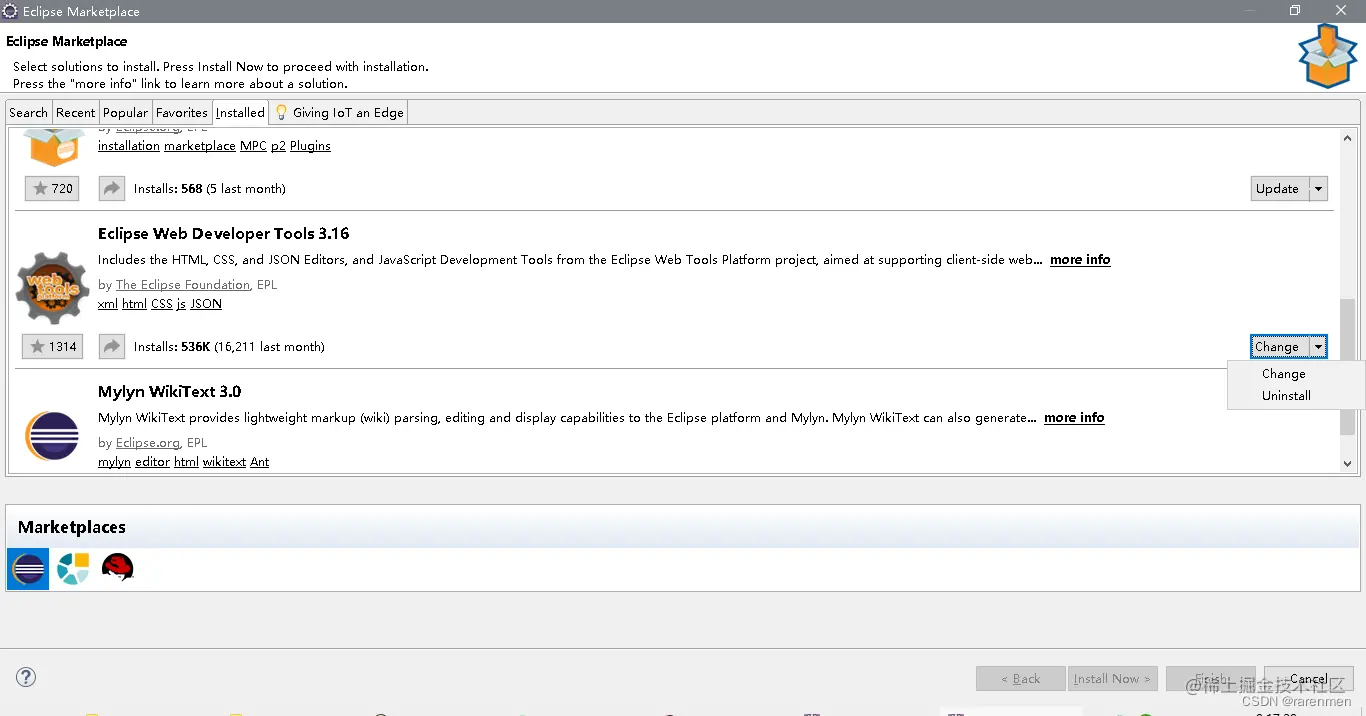
Task: Choose Uninstall from the dropdown menu
Action: click(x=1286, y=396)
